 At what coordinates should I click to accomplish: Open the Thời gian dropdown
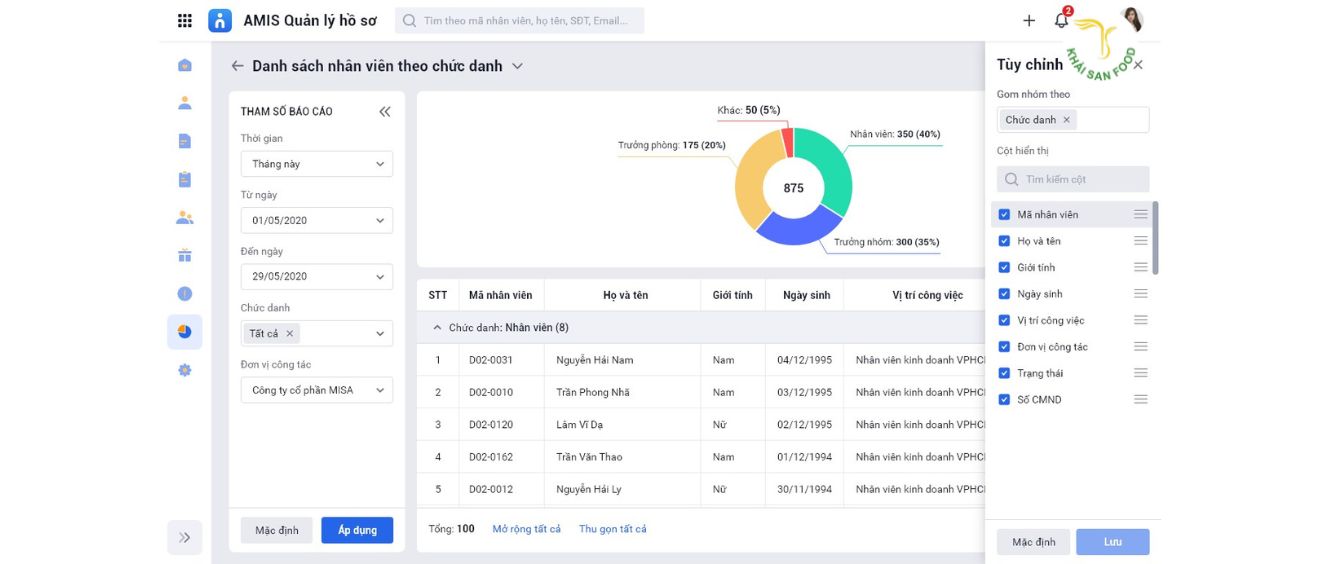[x=317, y=164]
